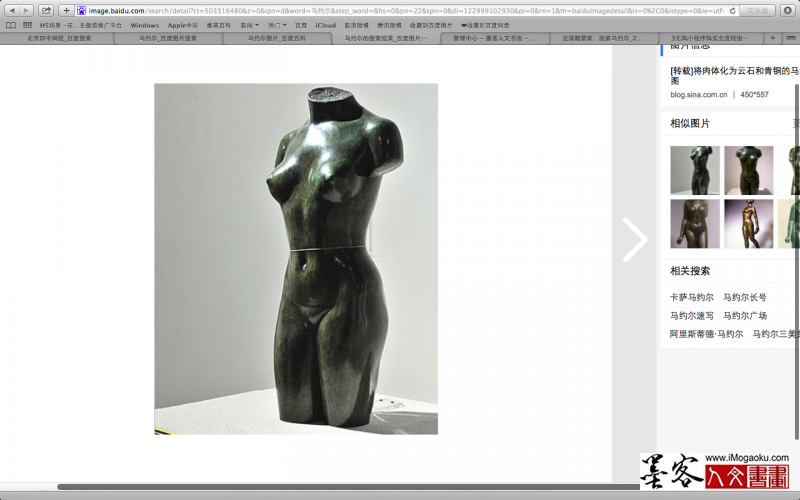This screenshot has width=800, height=500.
Task: Search related term 卡萨马约尔
Action: [692, 297]
